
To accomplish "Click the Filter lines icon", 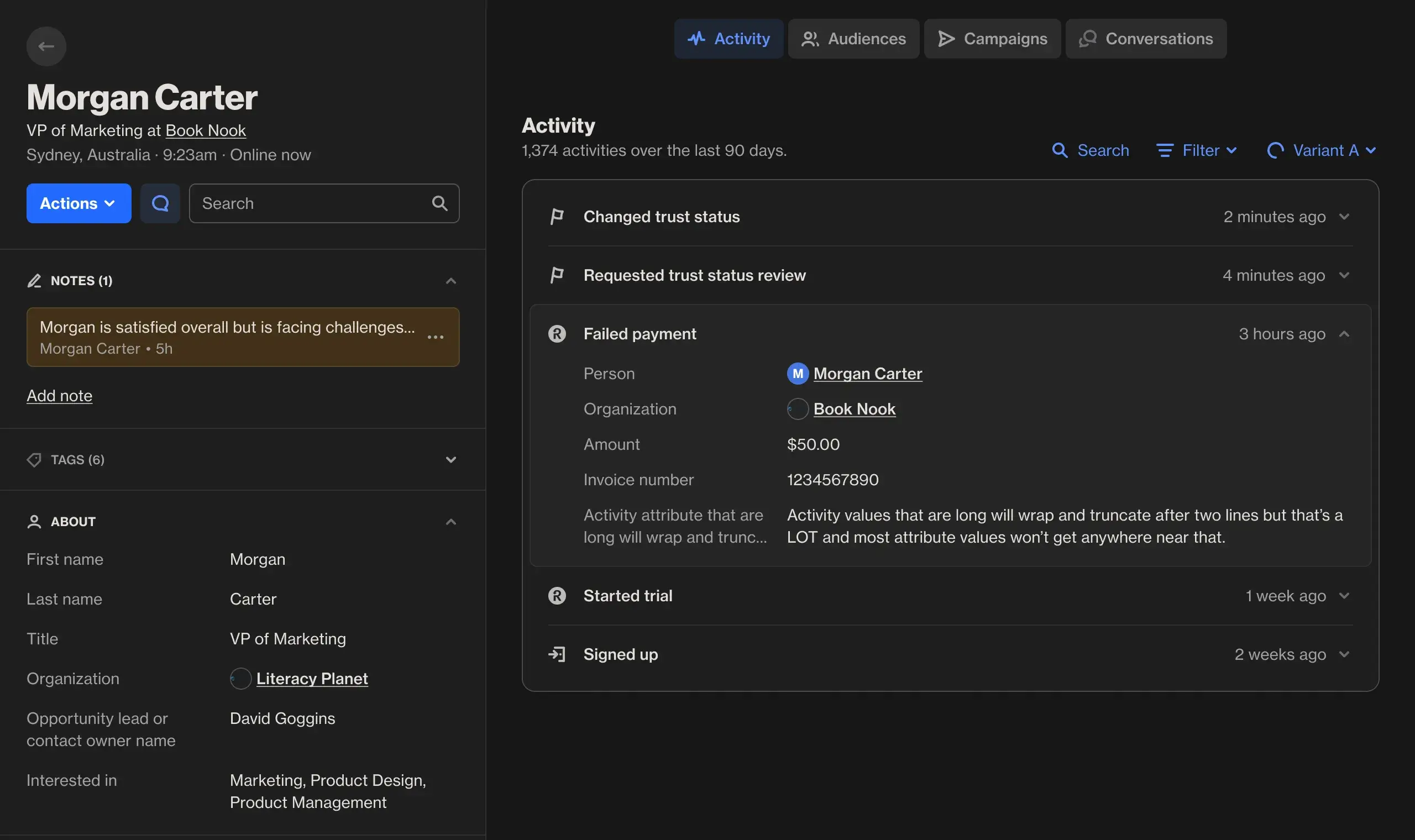I will [1164, 150].
